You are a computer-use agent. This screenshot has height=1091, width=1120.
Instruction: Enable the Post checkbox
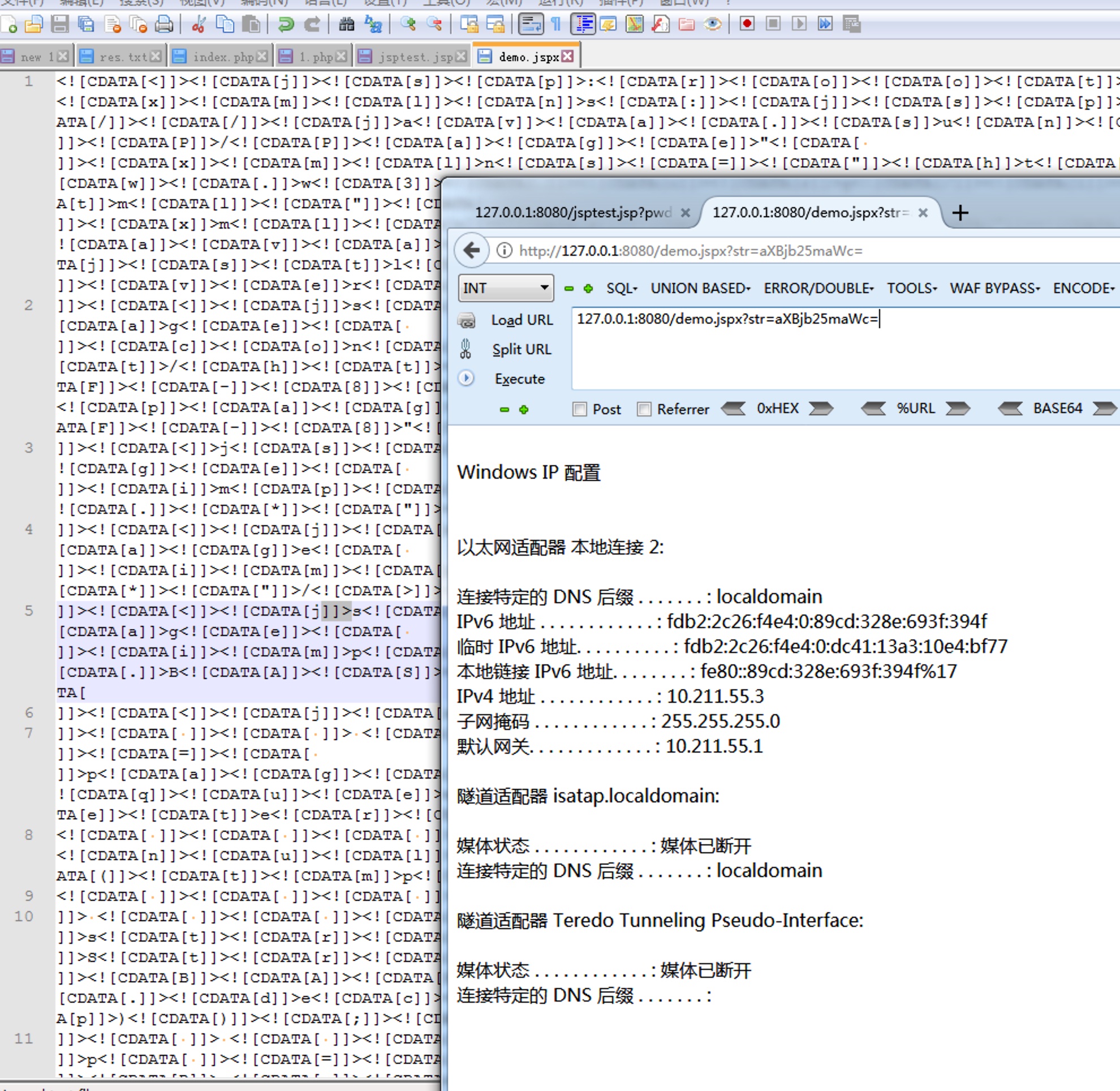click(x=580, y=409)
